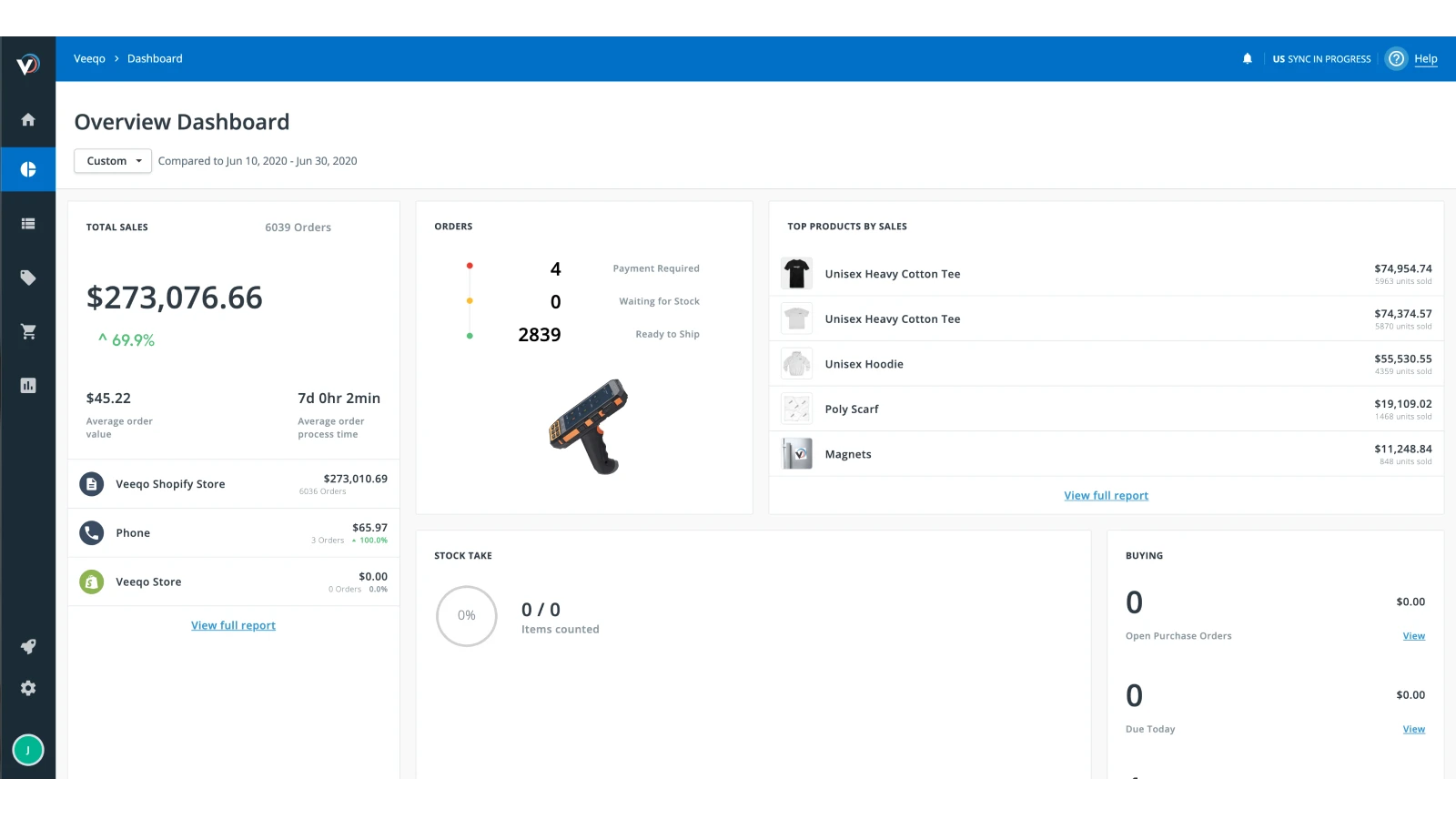Click the compared date range text
Screen dimensions: 1456x819
point(258,161)
